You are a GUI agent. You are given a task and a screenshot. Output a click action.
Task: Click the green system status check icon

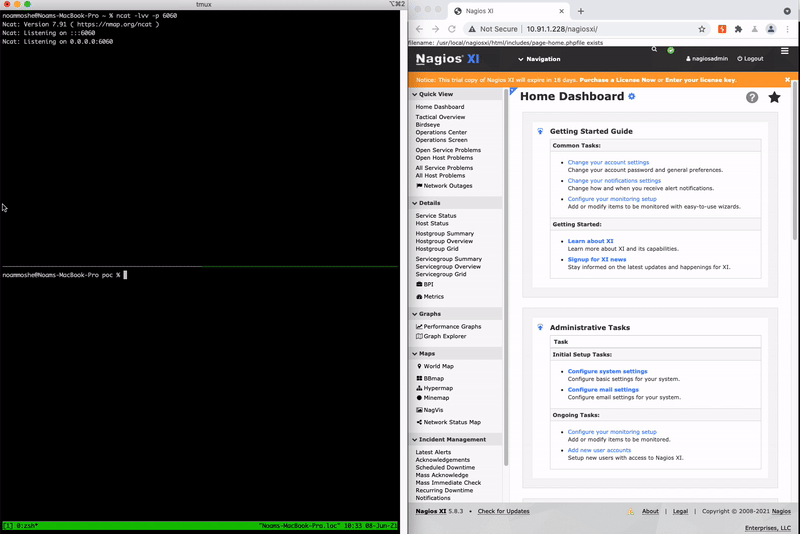click(x=671, y=50)
